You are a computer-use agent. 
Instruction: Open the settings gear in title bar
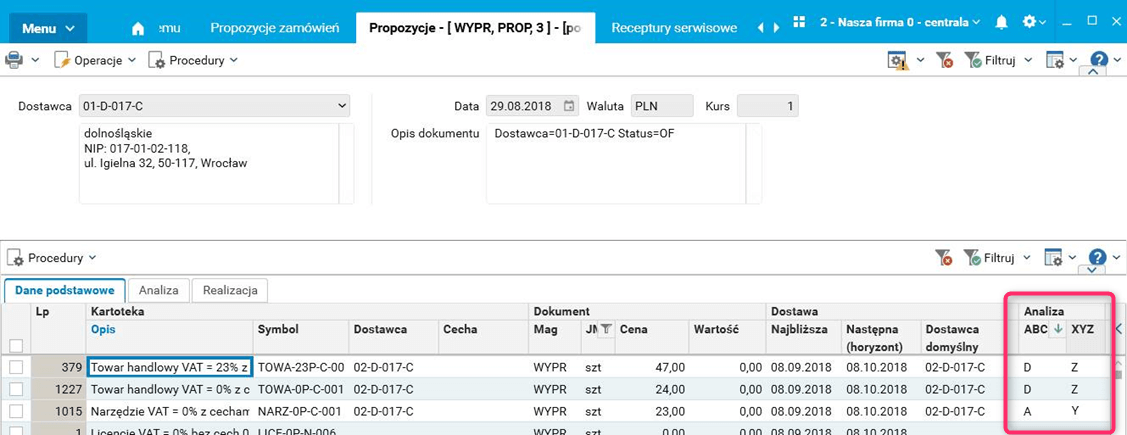coord(1029,22)
